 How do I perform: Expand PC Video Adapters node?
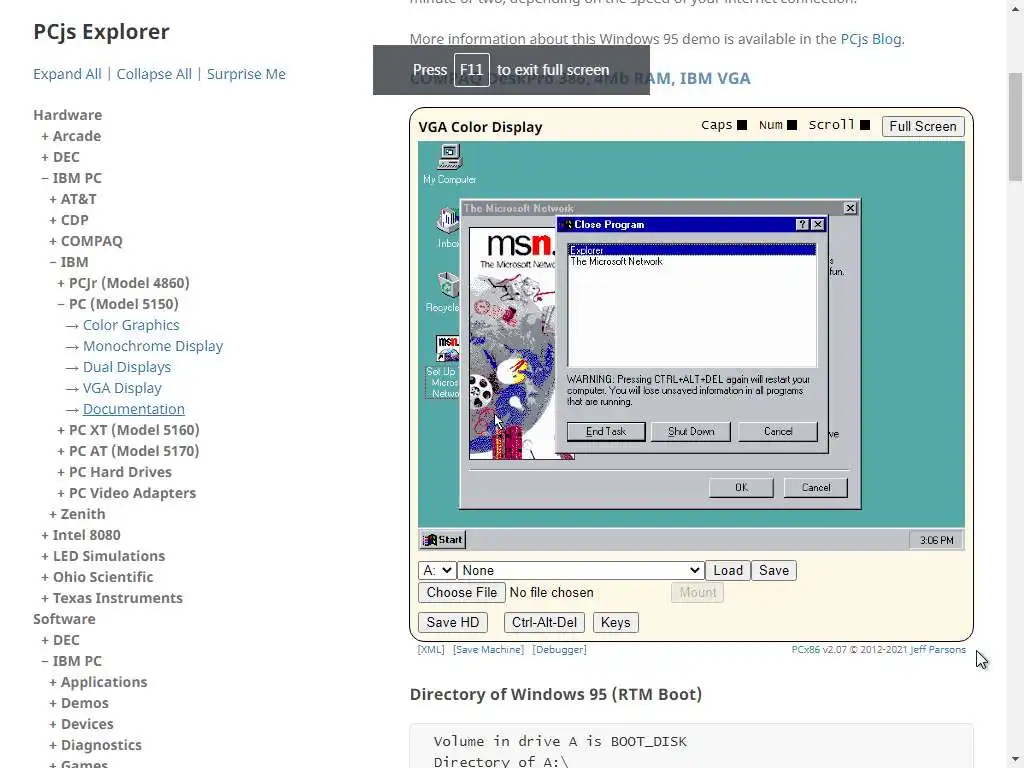click(127, 493)
